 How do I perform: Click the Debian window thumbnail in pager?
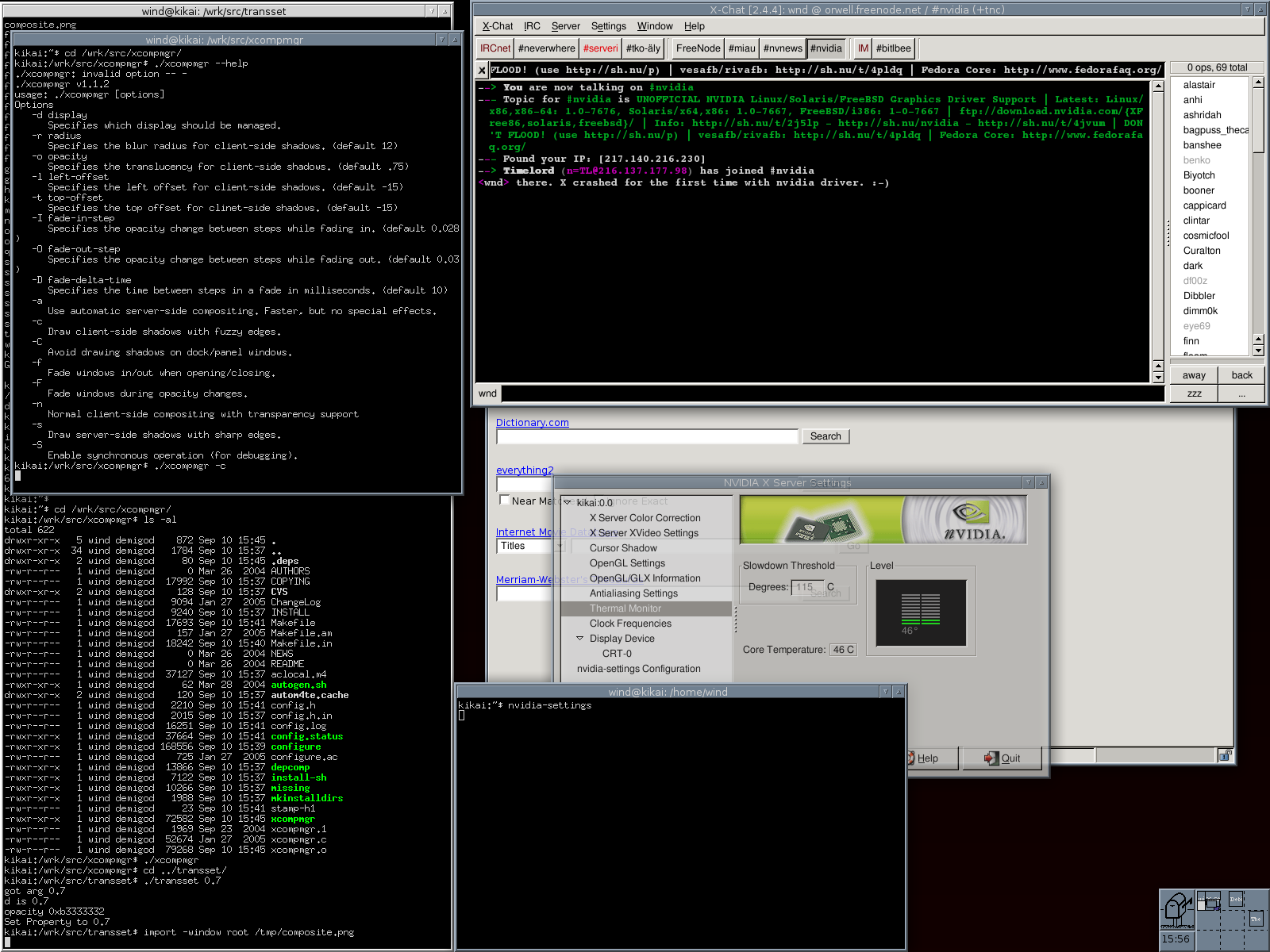pyautogui.click(x=1236, y=899)
